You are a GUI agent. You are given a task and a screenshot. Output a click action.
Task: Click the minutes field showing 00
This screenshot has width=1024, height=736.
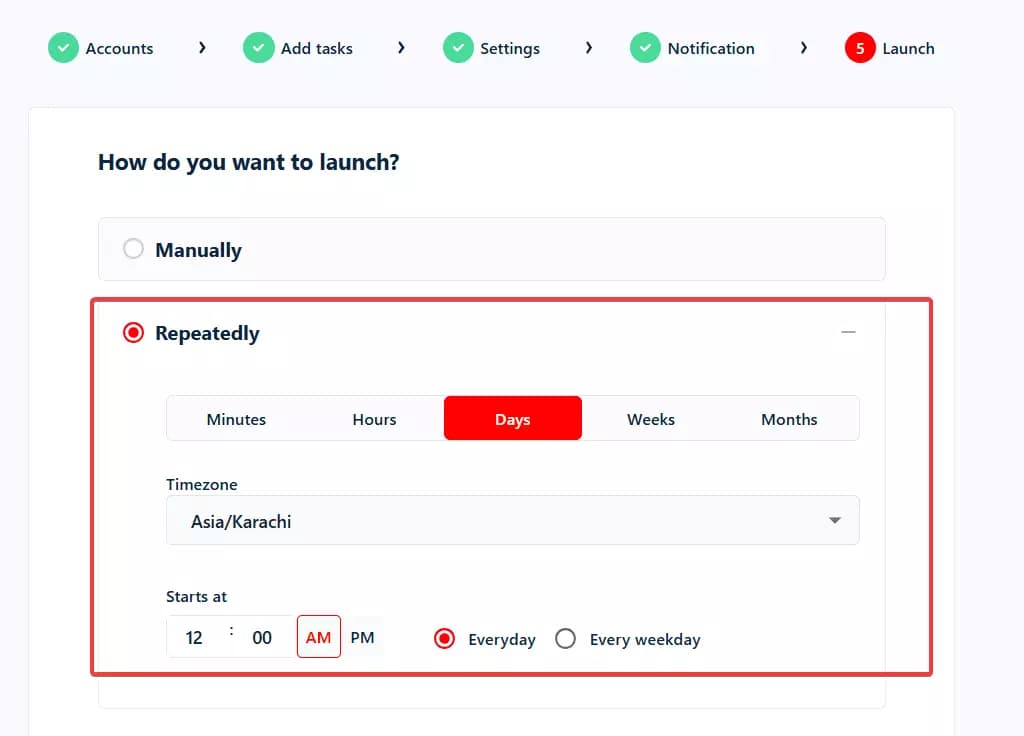pos(262,637)
